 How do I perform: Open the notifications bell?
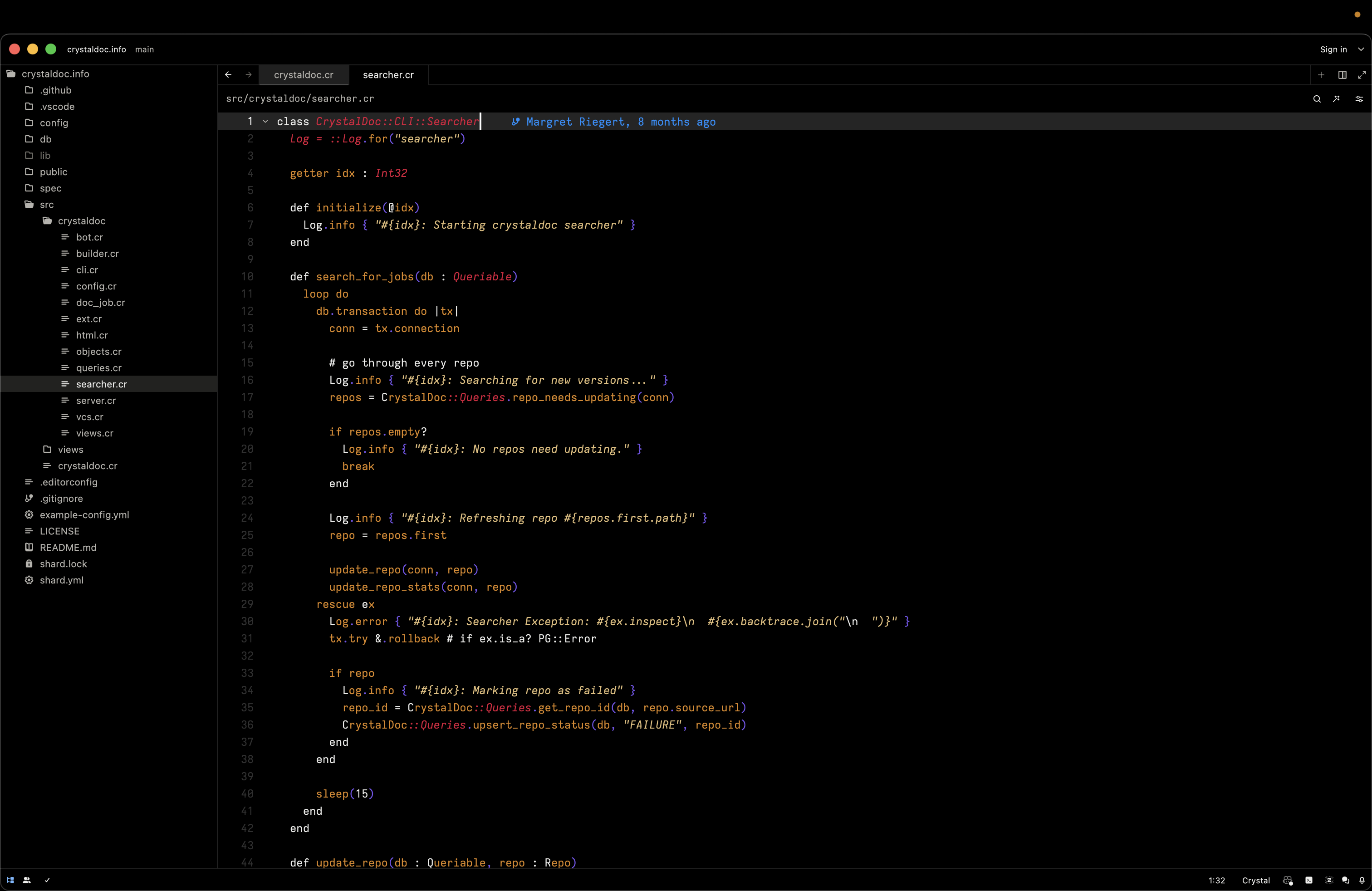coord(1362,880)
